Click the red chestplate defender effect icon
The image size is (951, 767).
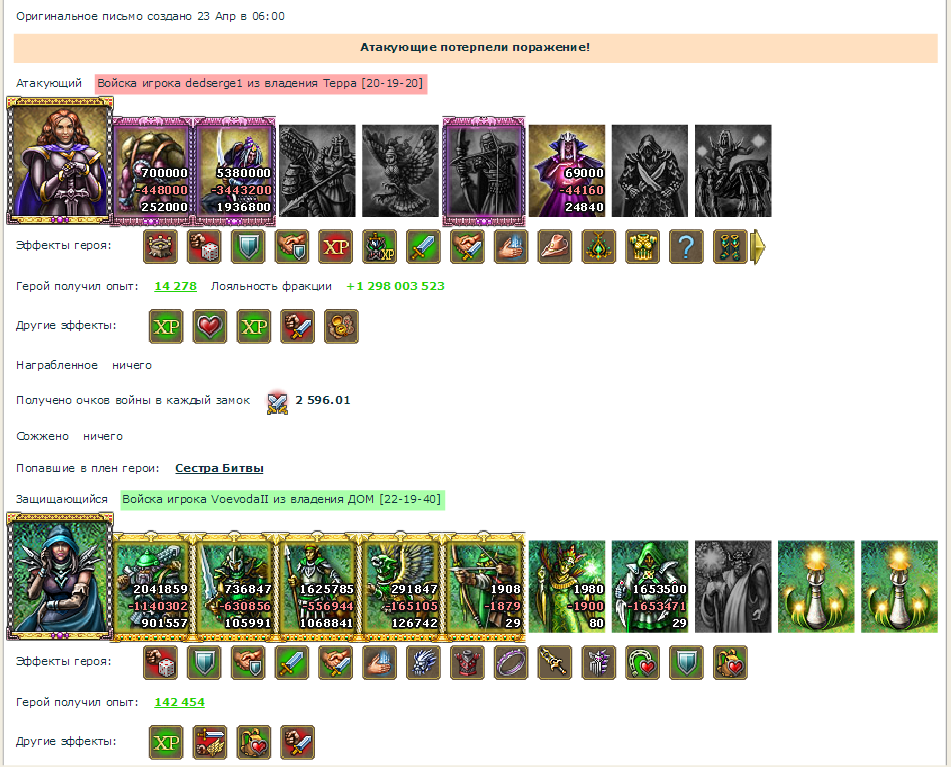[467, 663]
